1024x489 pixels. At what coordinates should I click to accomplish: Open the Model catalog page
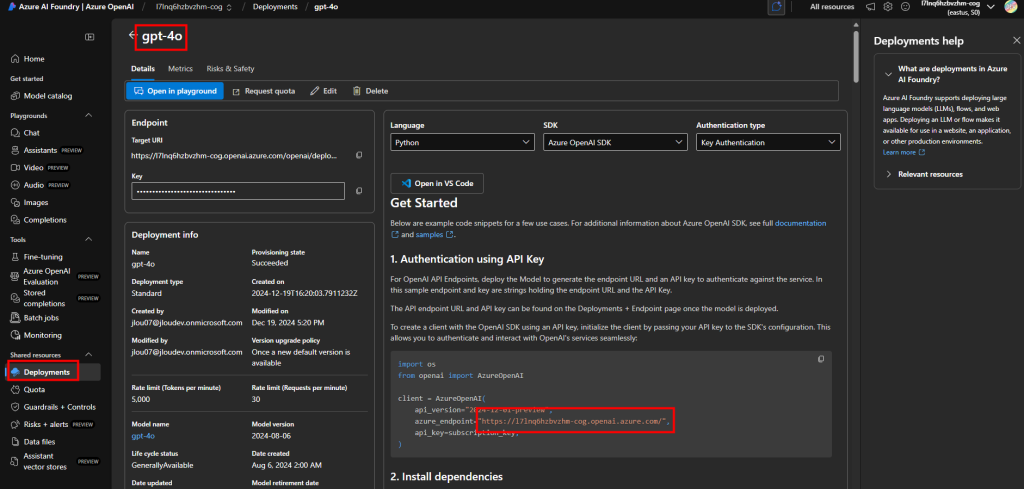click(x=42, y=96)
